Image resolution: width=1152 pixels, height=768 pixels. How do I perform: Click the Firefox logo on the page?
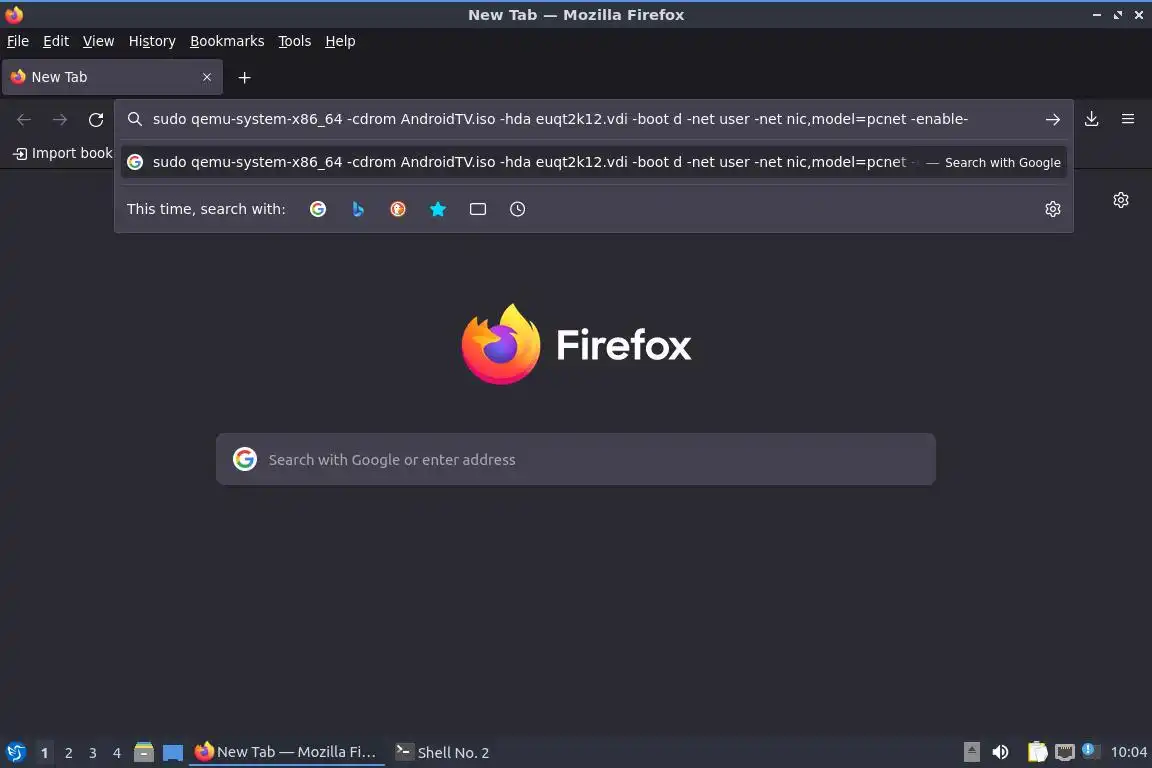point(576,344)
